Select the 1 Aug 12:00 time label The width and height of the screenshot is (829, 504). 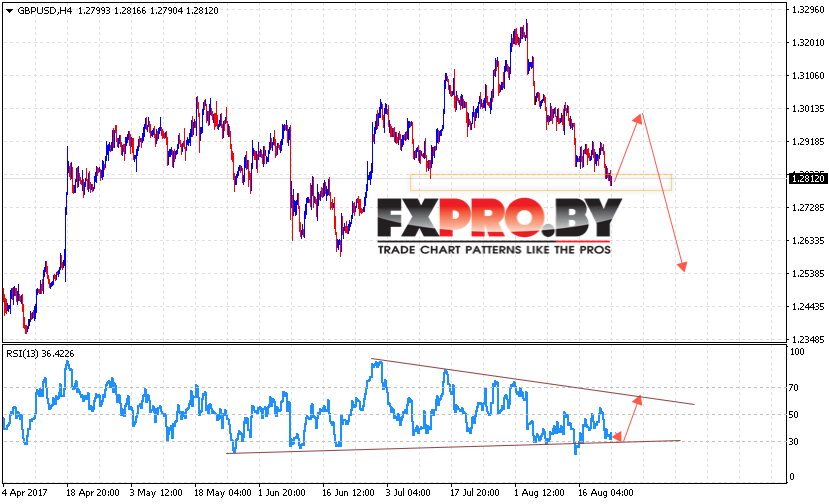539,493
